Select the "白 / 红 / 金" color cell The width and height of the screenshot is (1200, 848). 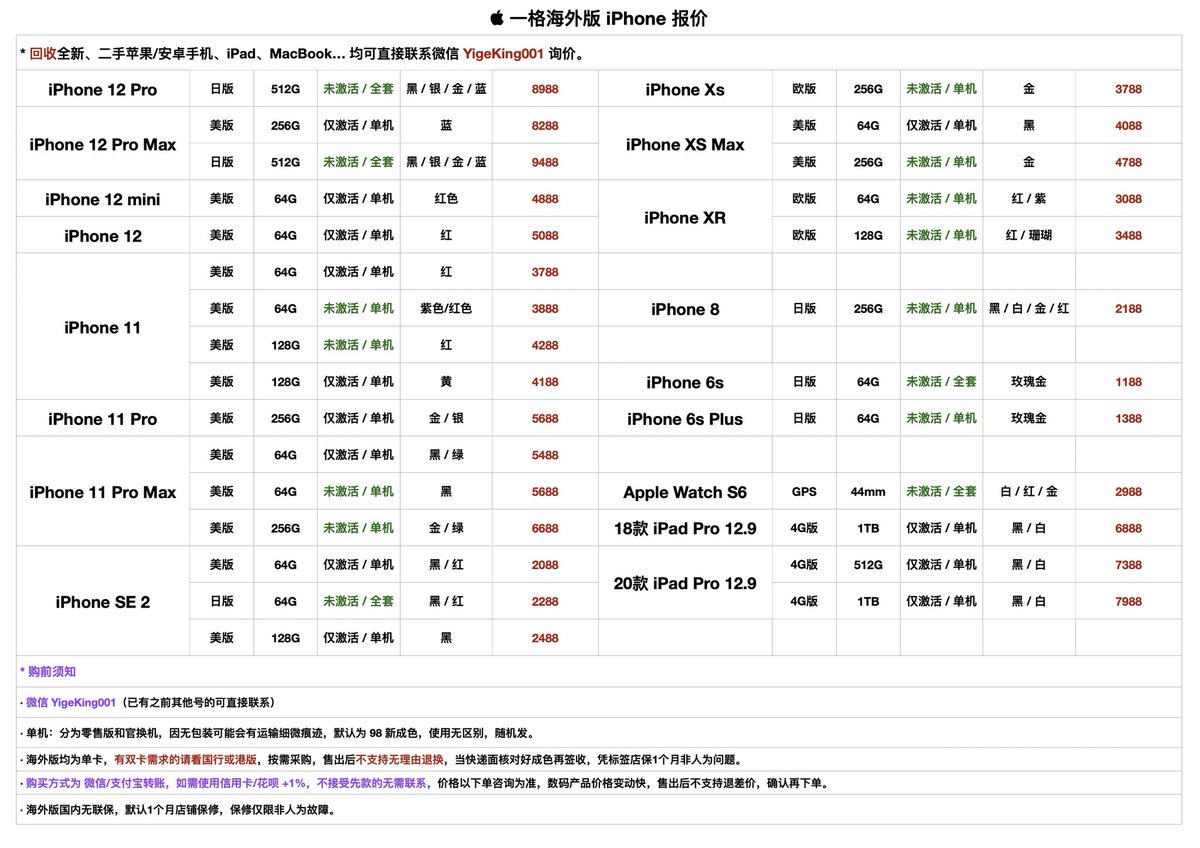point(1029,492)
